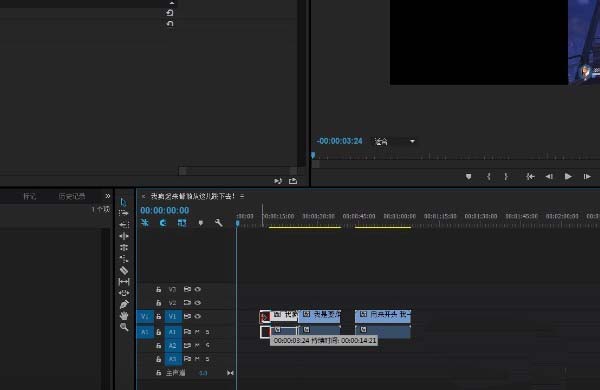Screen dimensions: 600x390
Task: Mark In point in program monitor
Action: [488, 176]
